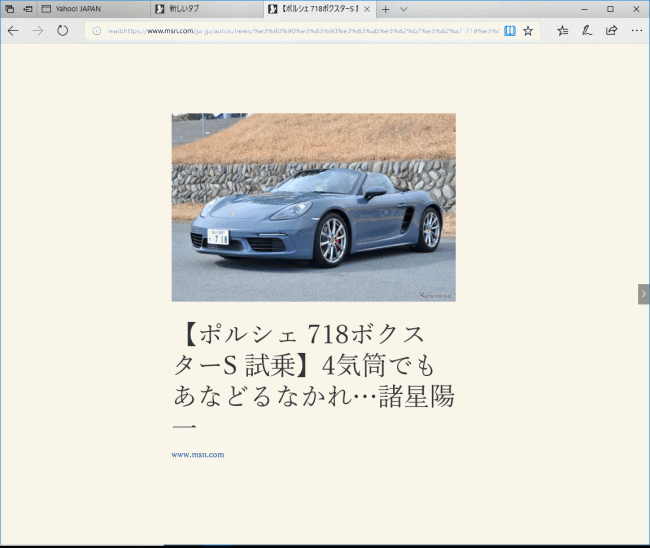The height and width of the screenshot is (548, 650).
Task: Open a new tab with plus button
Action: click(x=386, y=9)
